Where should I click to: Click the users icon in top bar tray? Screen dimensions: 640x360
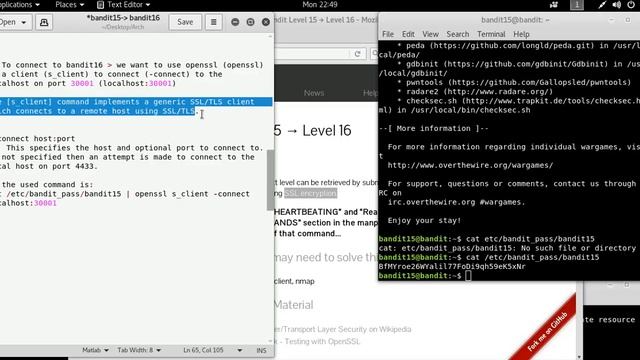coord(554,5)
